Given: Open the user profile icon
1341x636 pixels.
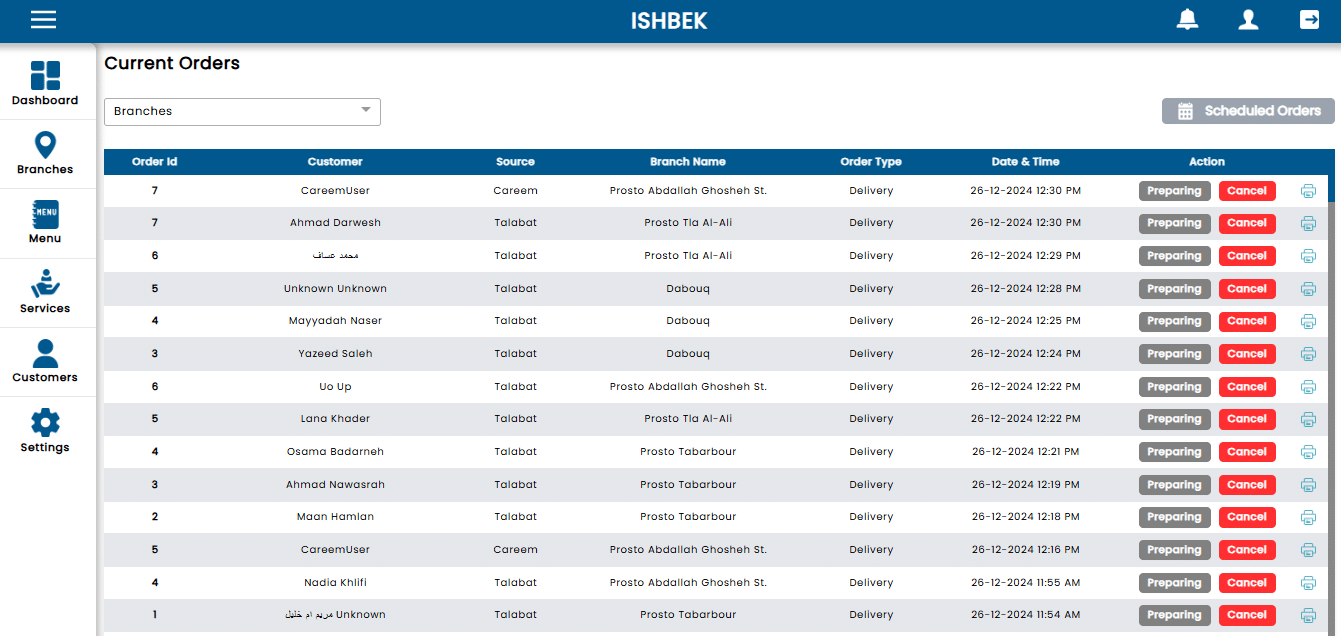Looking at the screenshot, I should 1248,20.
